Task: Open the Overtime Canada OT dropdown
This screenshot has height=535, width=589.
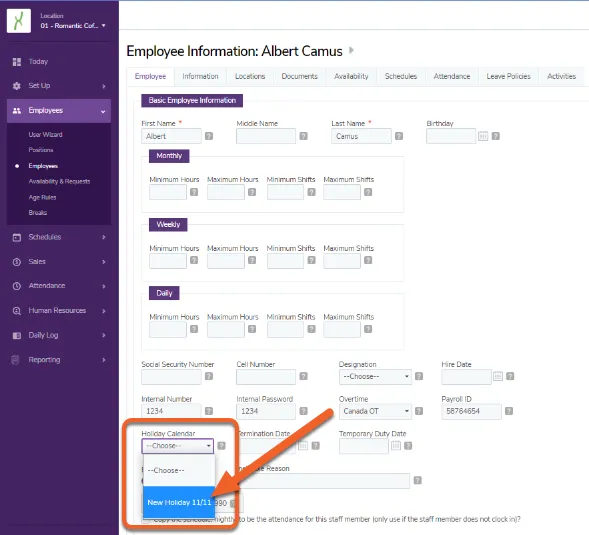Action: [375, 411]
